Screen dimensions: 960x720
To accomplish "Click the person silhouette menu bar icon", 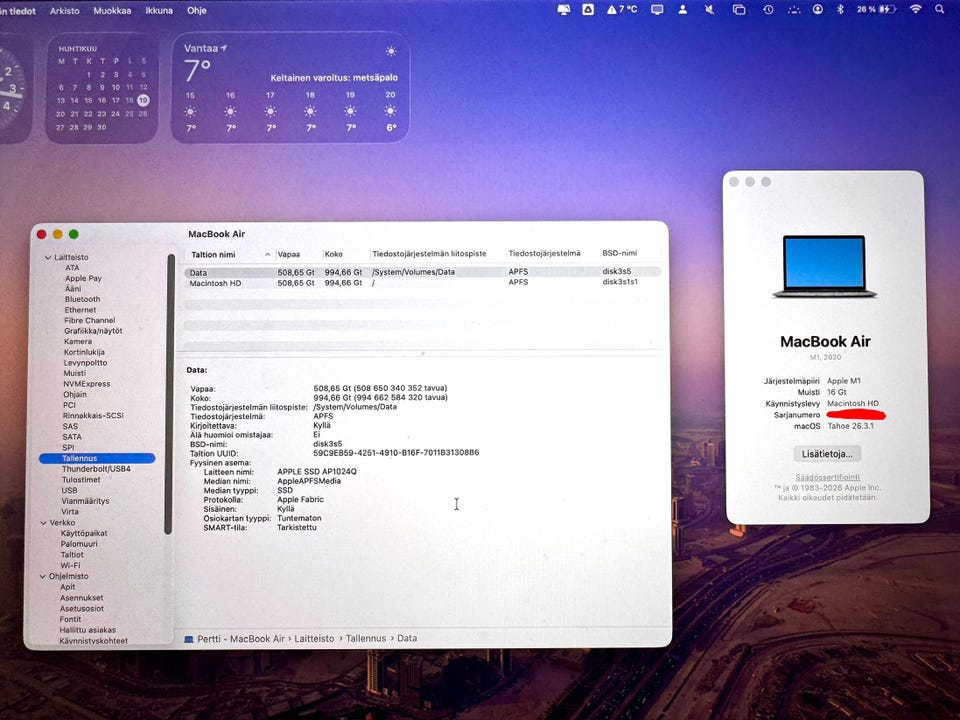I will (x=683, y=9).
